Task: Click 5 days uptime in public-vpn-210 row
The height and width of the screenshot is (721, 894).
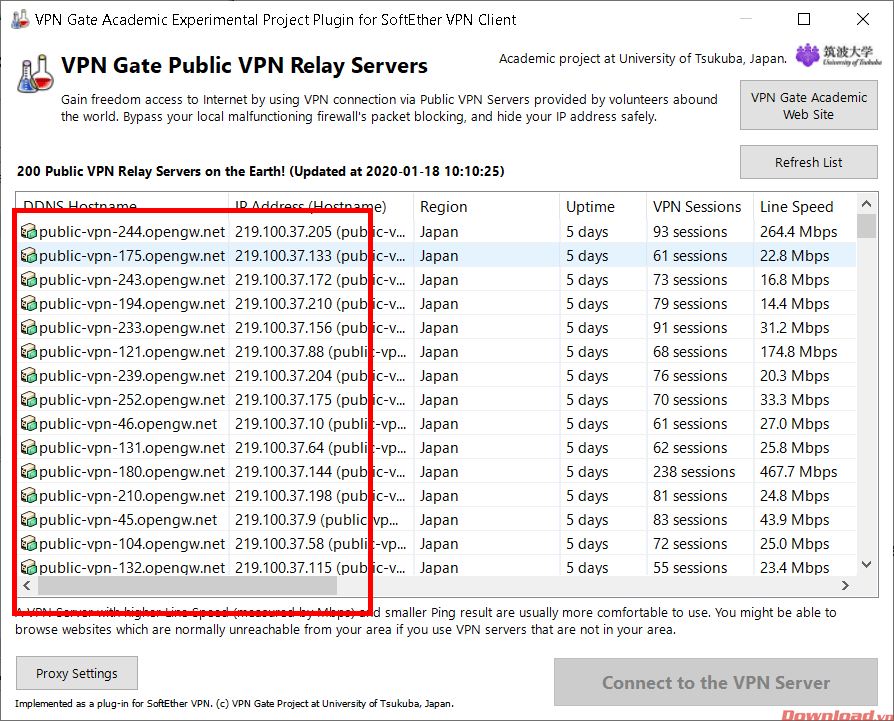Action: [587, 495]
